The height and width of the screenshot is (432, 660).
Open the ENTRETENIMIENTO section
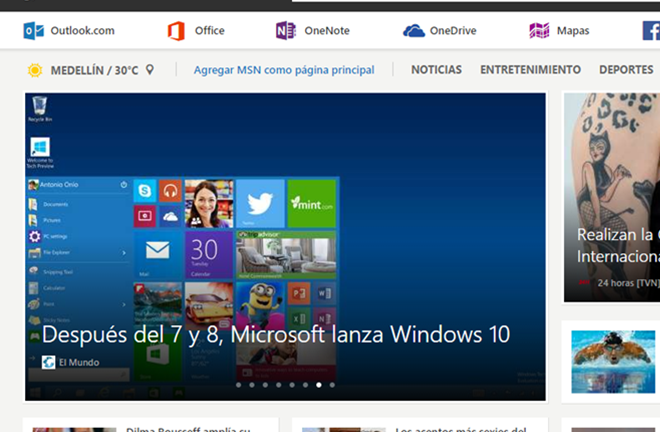click(x=530, y=69)
